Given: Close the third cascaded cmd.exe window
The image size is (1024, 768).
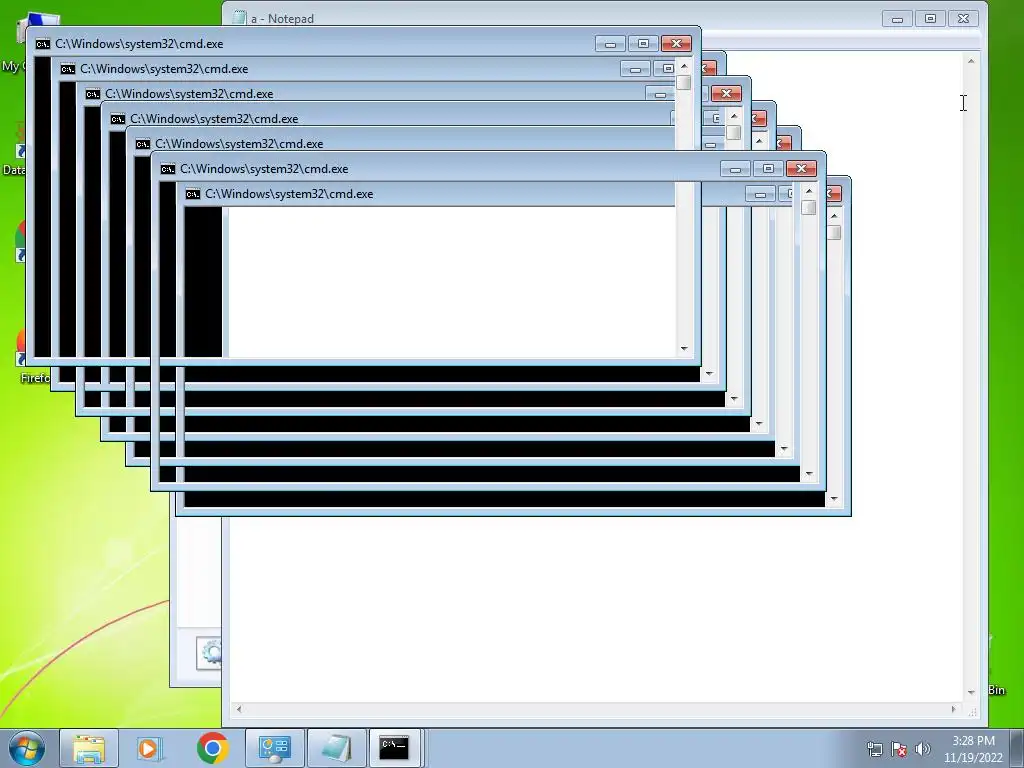Looking at the screenshot, I should coord(726,93).
